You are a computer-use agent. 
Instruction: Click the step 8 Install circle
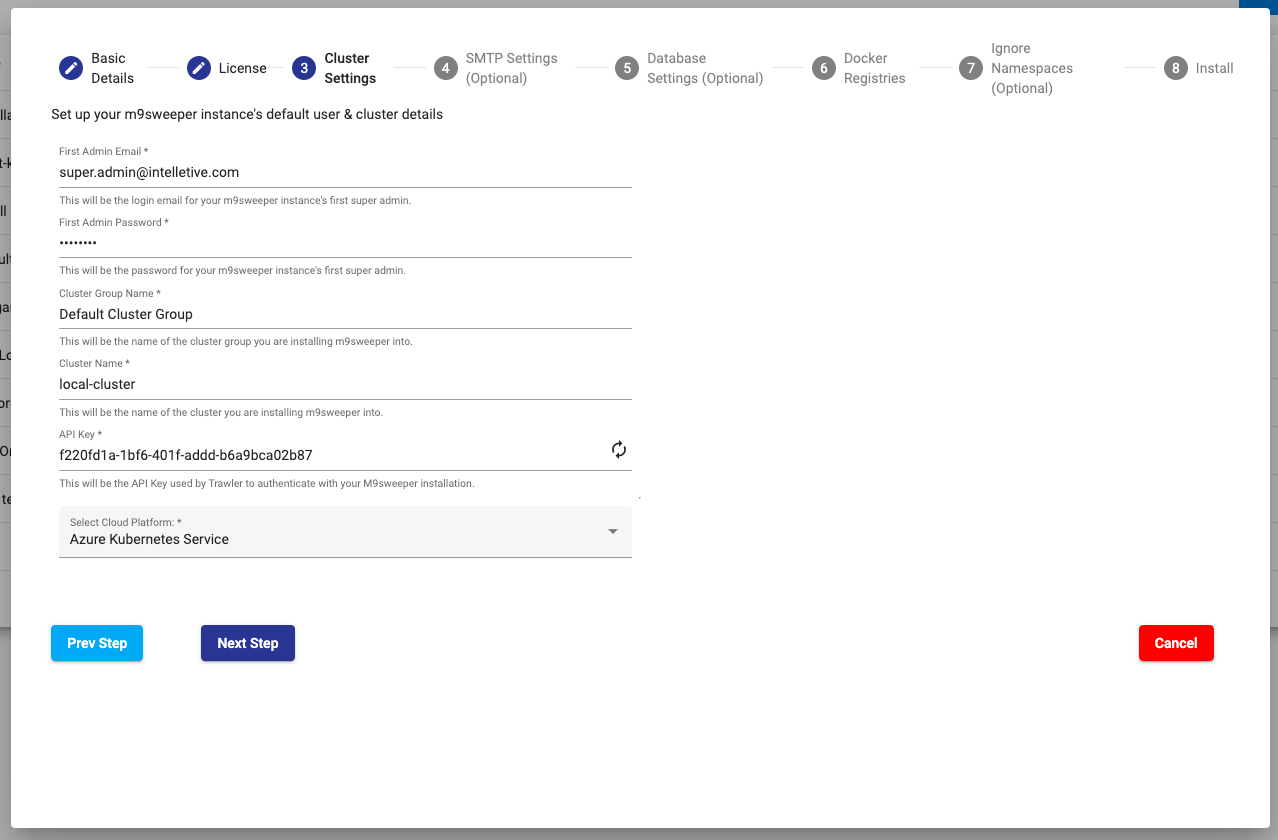click(1176, 68)
